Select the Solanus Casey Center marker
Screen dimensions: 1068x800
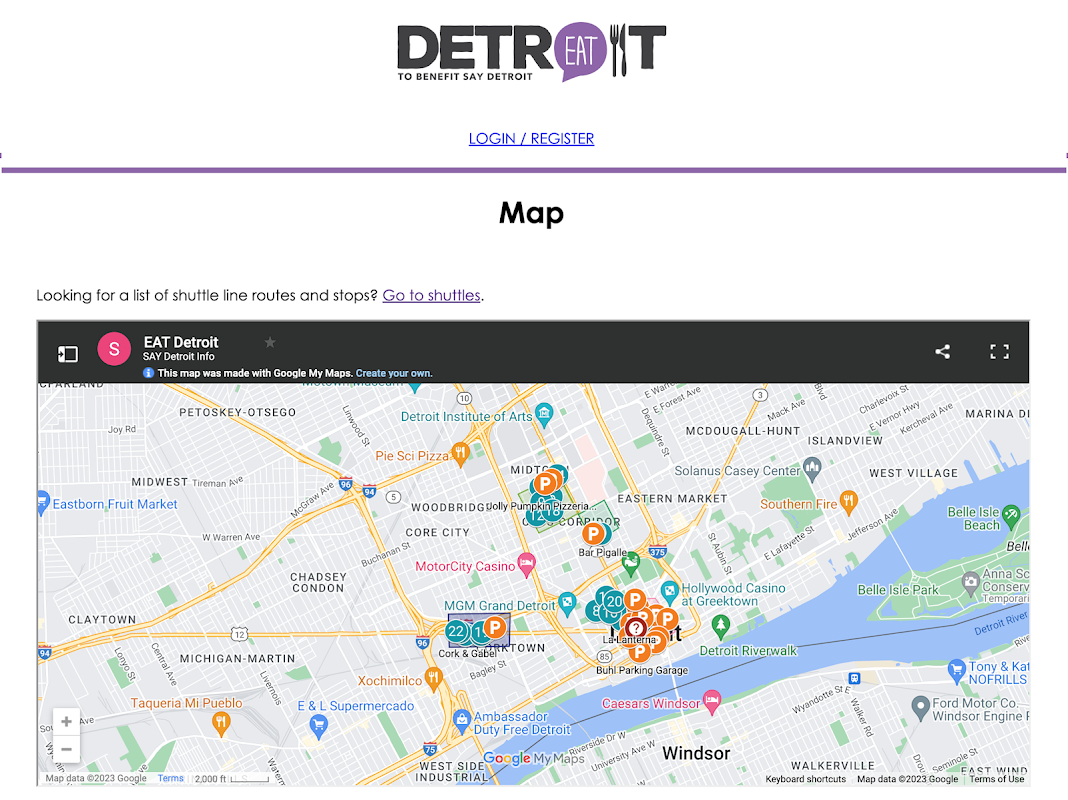[x=812, y=468]
